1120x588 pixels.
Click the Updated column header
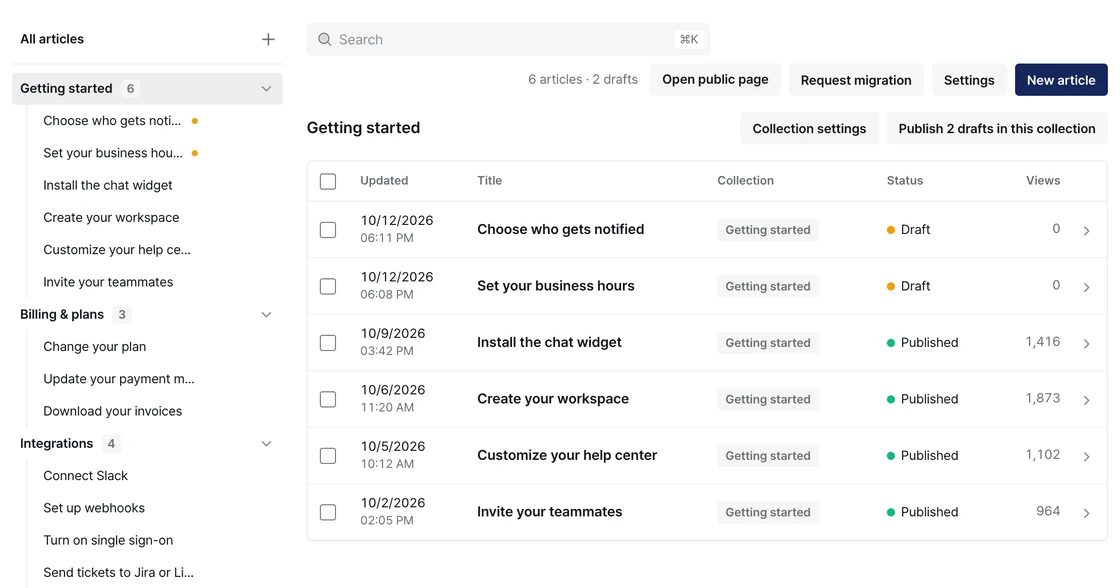coord(384,181)
